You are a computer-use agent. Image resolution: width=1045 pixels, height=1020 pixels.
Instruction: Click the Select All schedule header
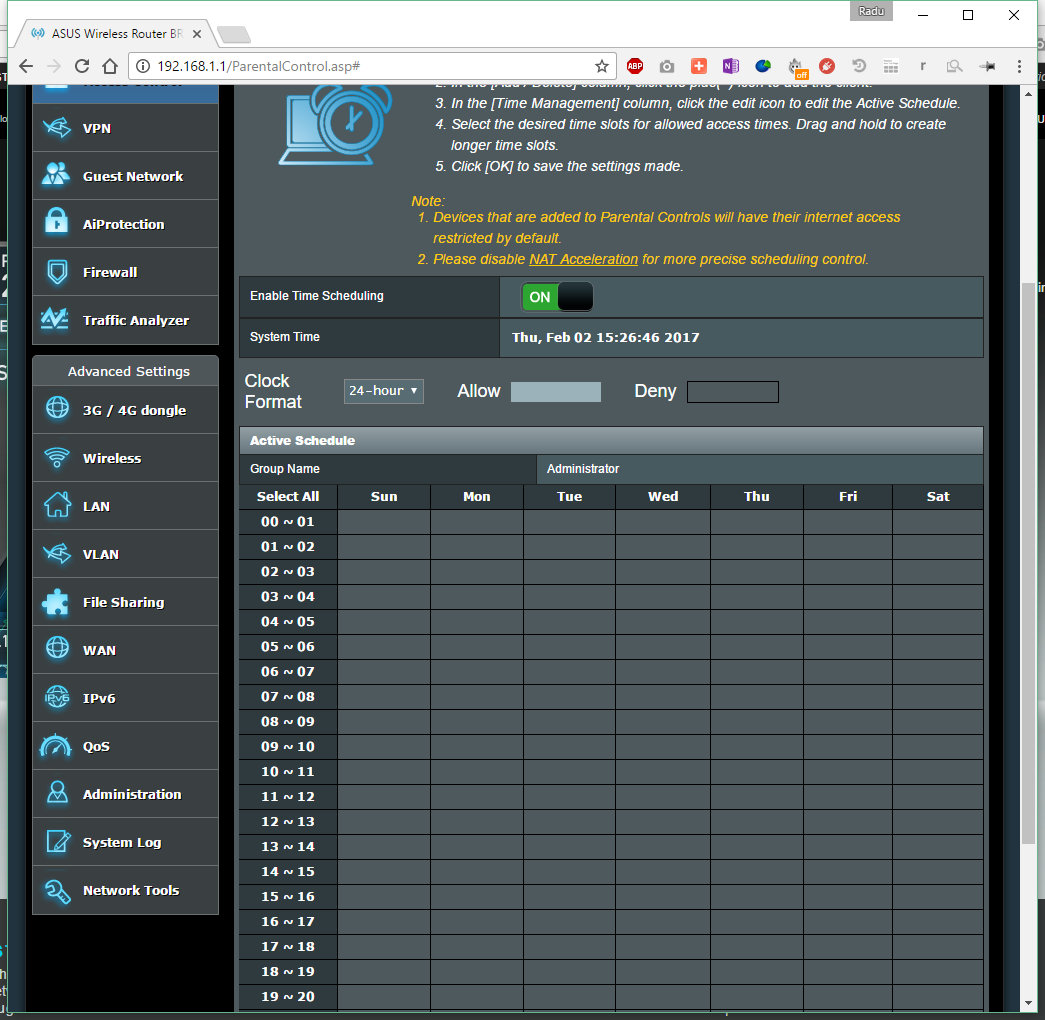click(x=288, y=497)
